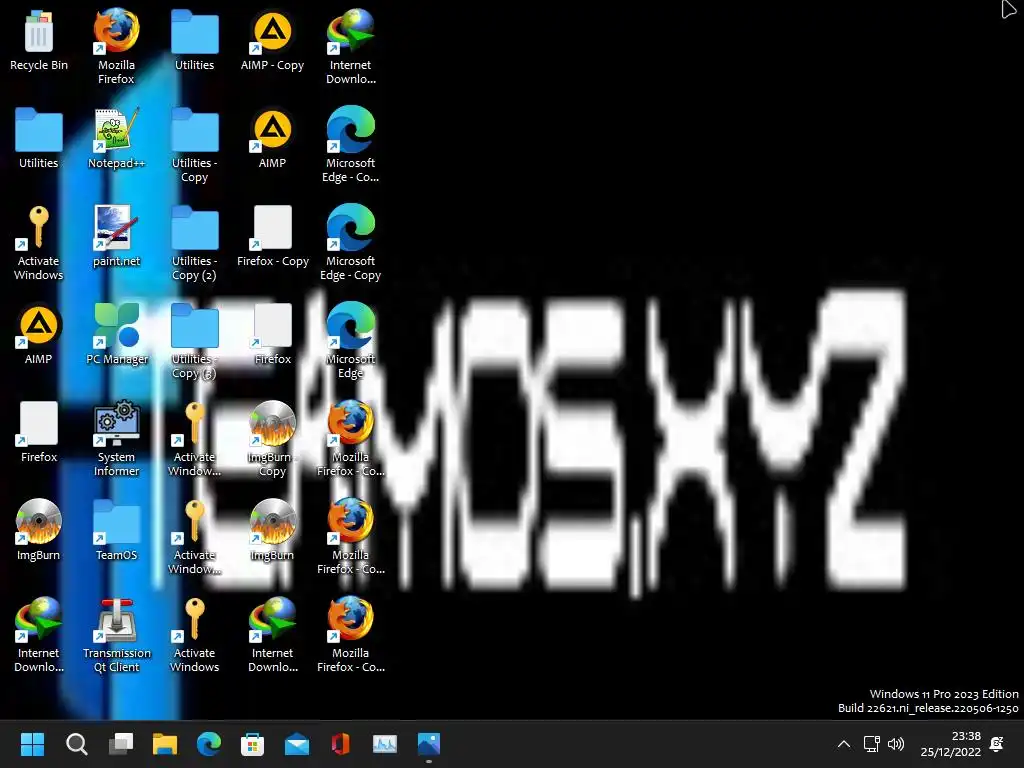Open Task View from the taskbar
Image resolution: width=1024 pixels, height=768 pixels.
click(x=121, y=744)
